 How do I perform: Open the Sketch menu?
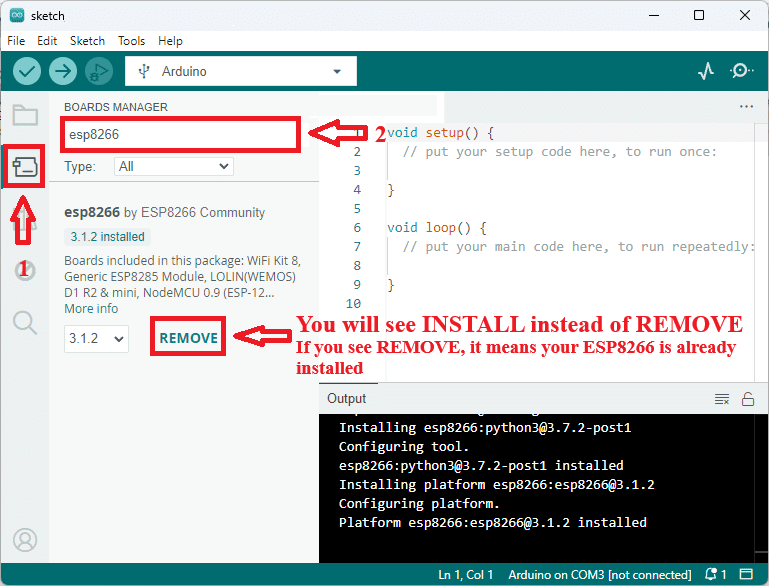[87, 41]
